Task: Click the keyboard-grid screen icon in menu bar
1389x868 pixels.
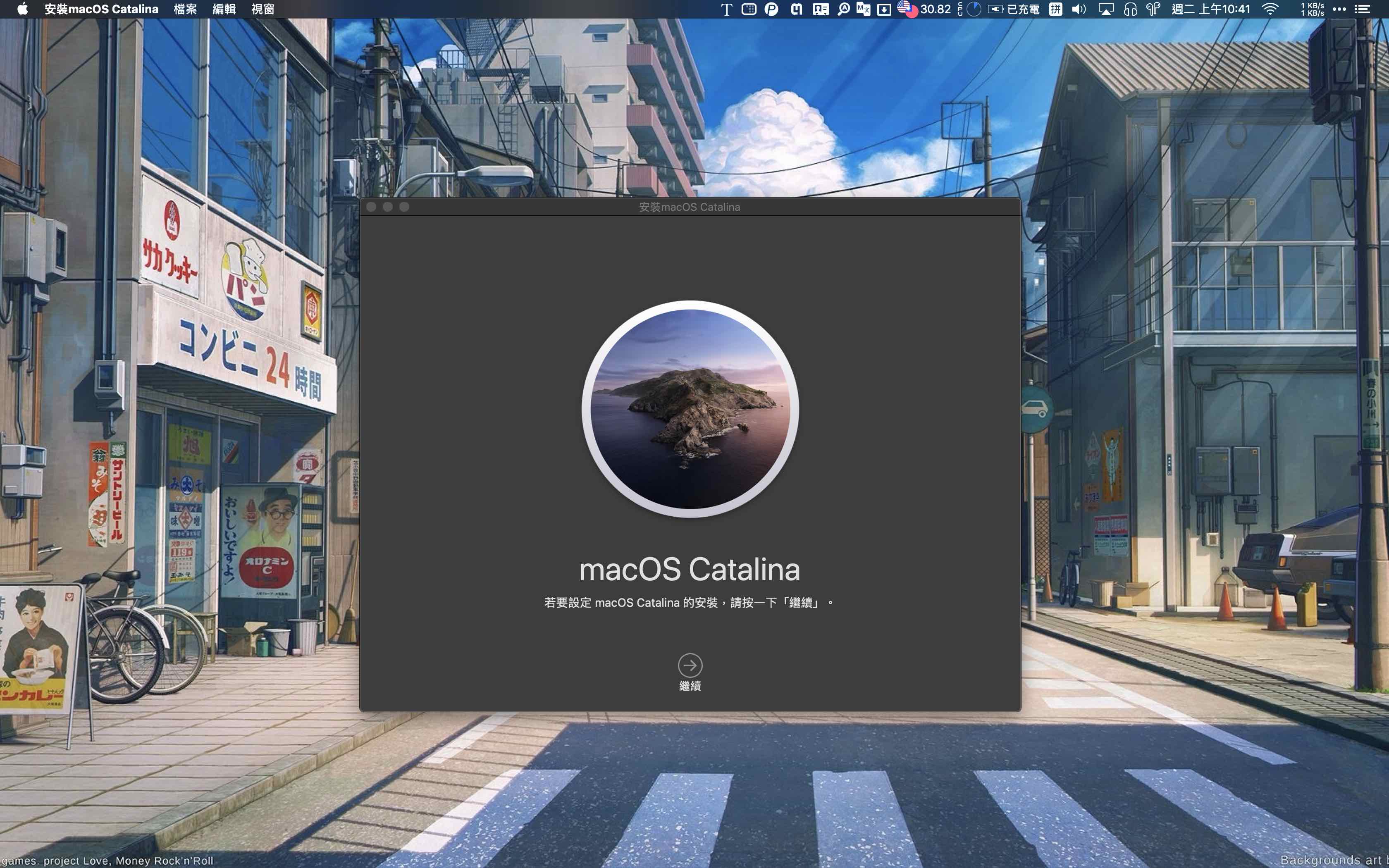Action: pos(749,9)
